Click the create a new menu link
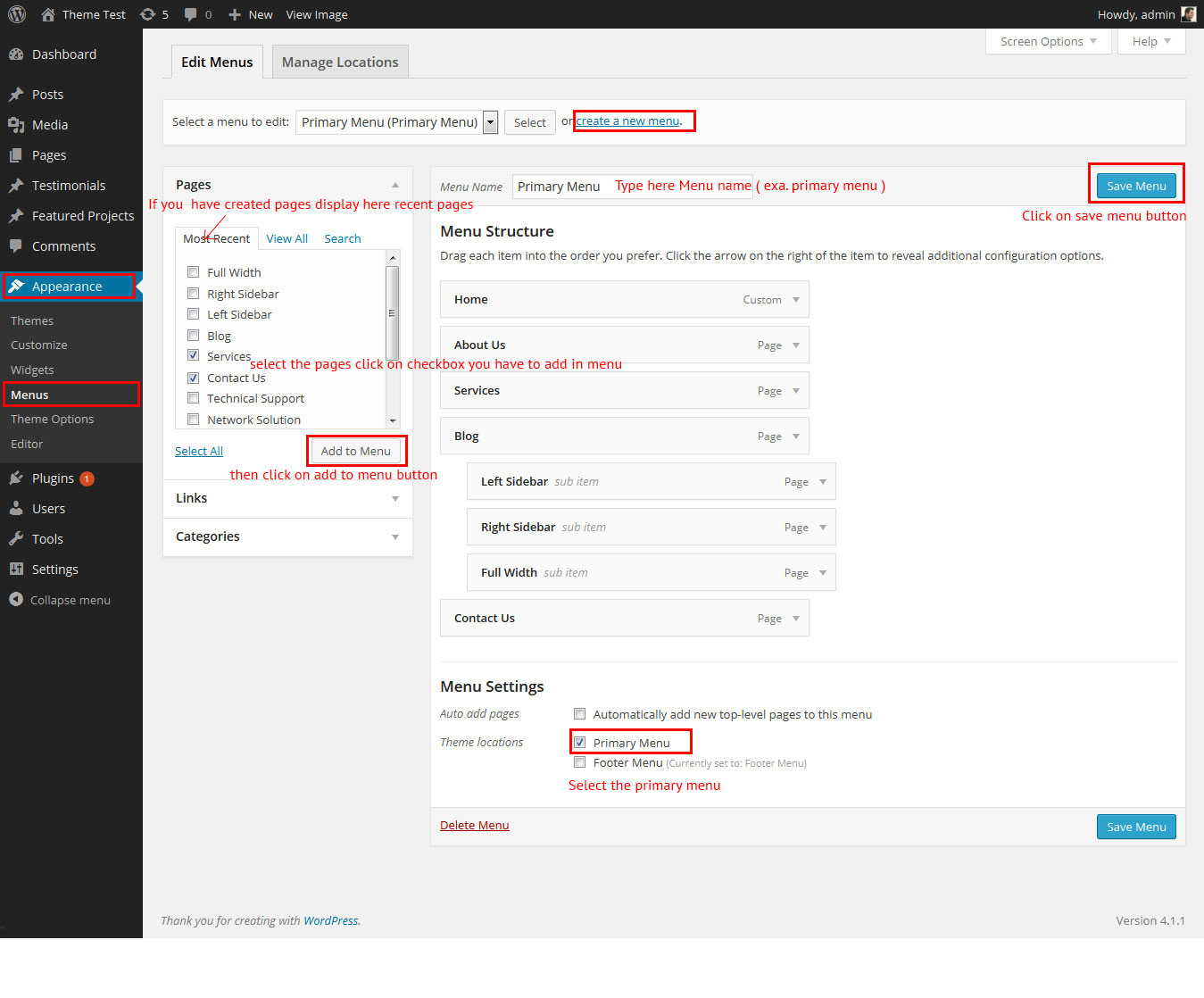 coord(627,121)
